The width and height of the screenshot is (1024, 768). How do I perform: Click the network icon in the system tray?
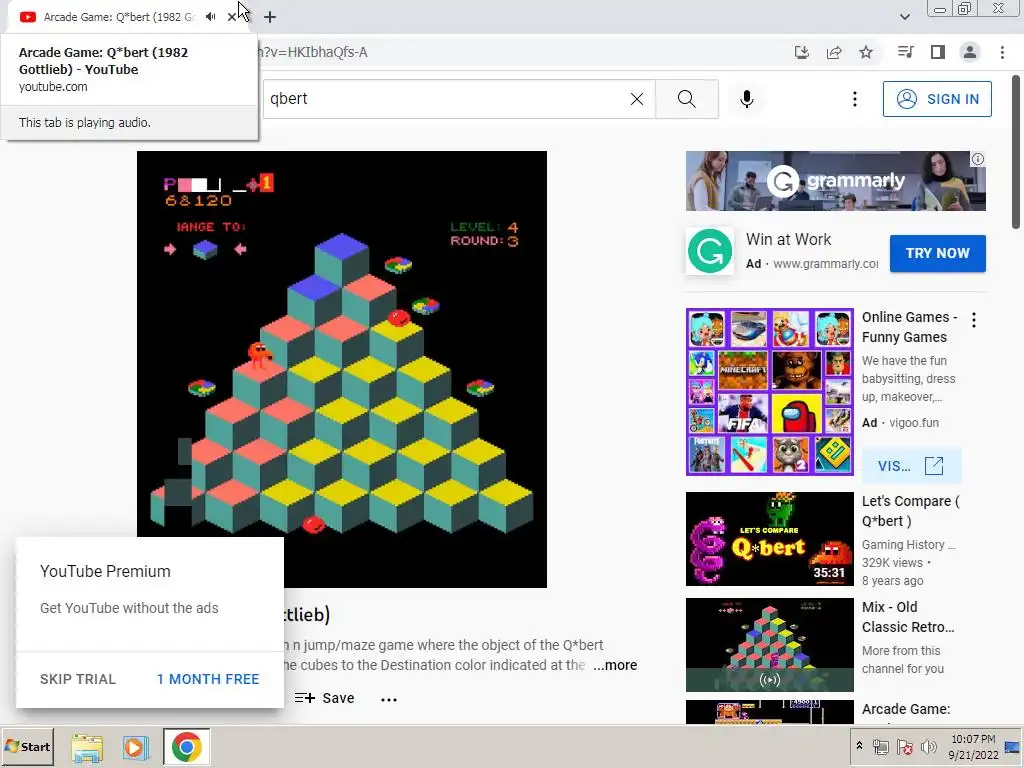(880, 747)
